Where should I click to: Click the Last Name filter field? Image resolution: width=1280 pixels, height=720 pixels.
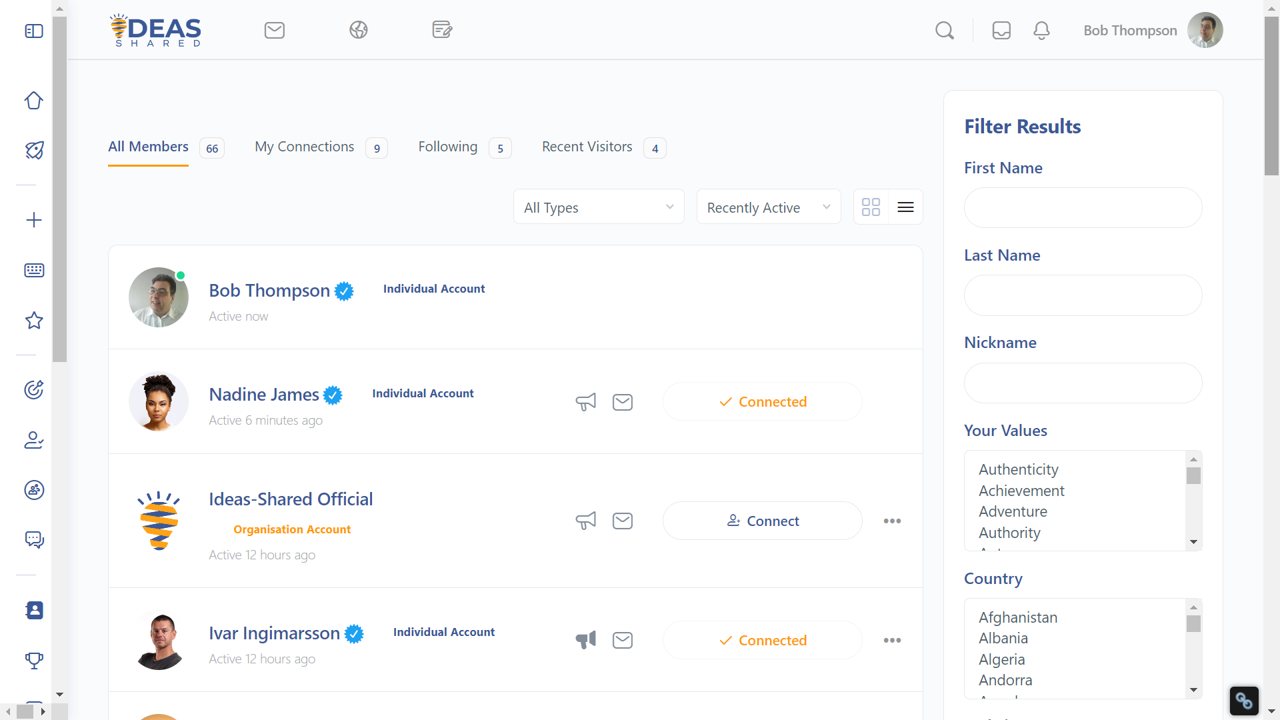click(x=1083, y=295)
